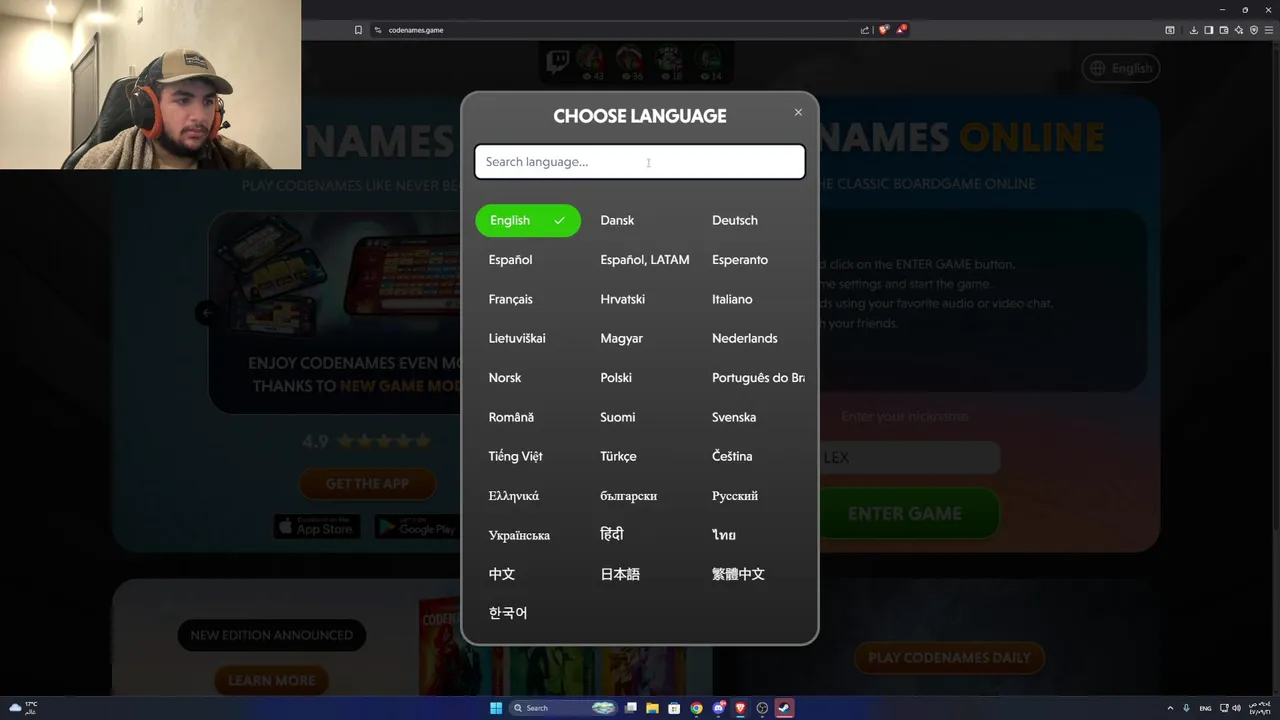Close the Choose Language dialog
The width and height of the screenshot is (1280, 720).
click(798, 112)
